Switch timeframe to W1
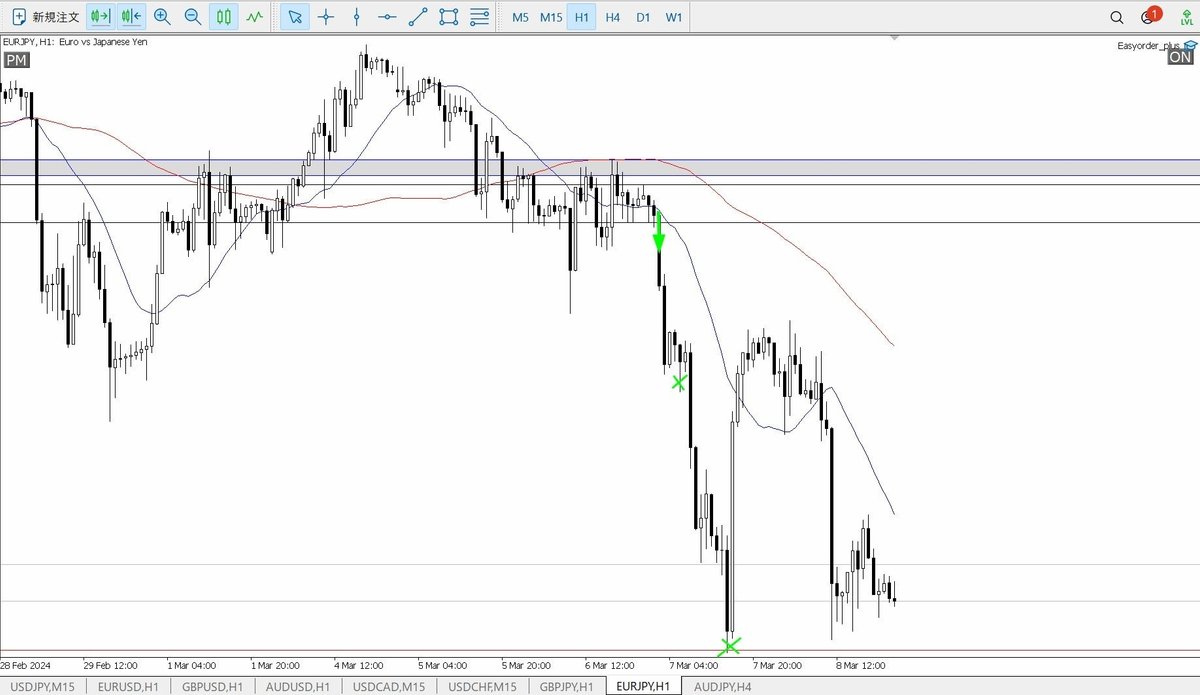Viewport: 1200px width, 695px height. tap(674, 17)
